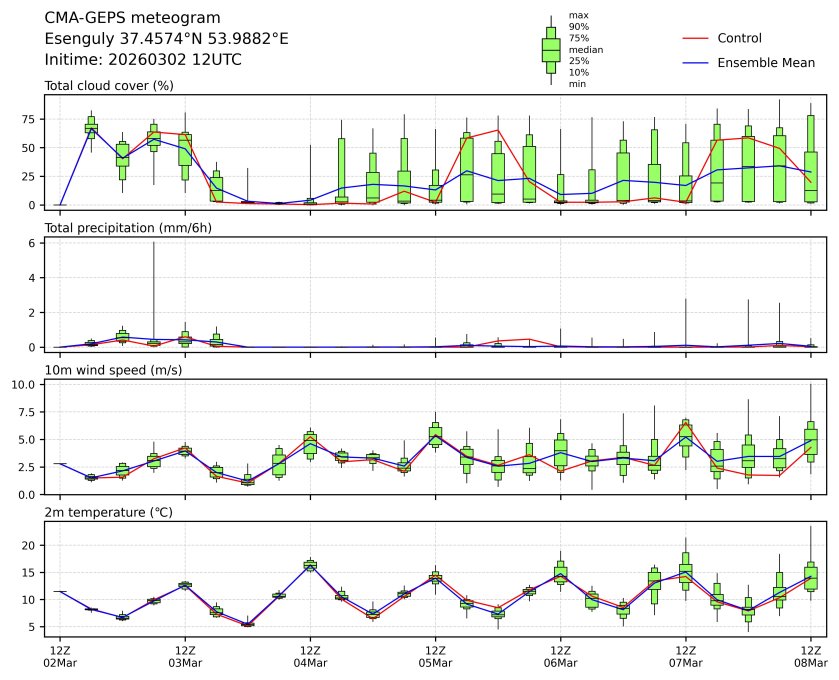The image size is (839, 680).
Task: Click the Total cloud cover (%) panel title
Action: tap(109, 86)
